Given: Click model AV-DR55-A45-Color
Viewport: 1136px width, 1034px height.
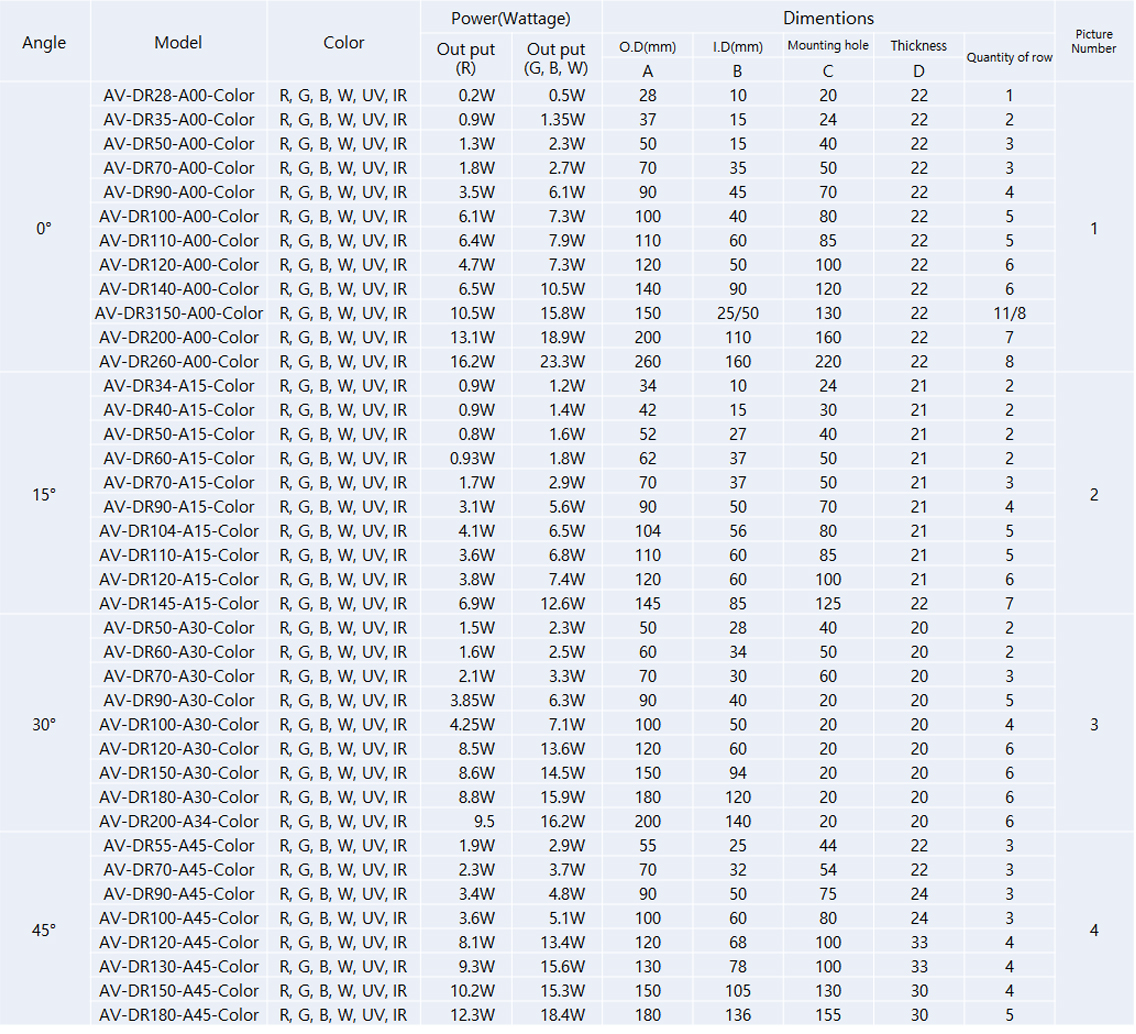Looking at the screenshot, I should coord(178,846).
